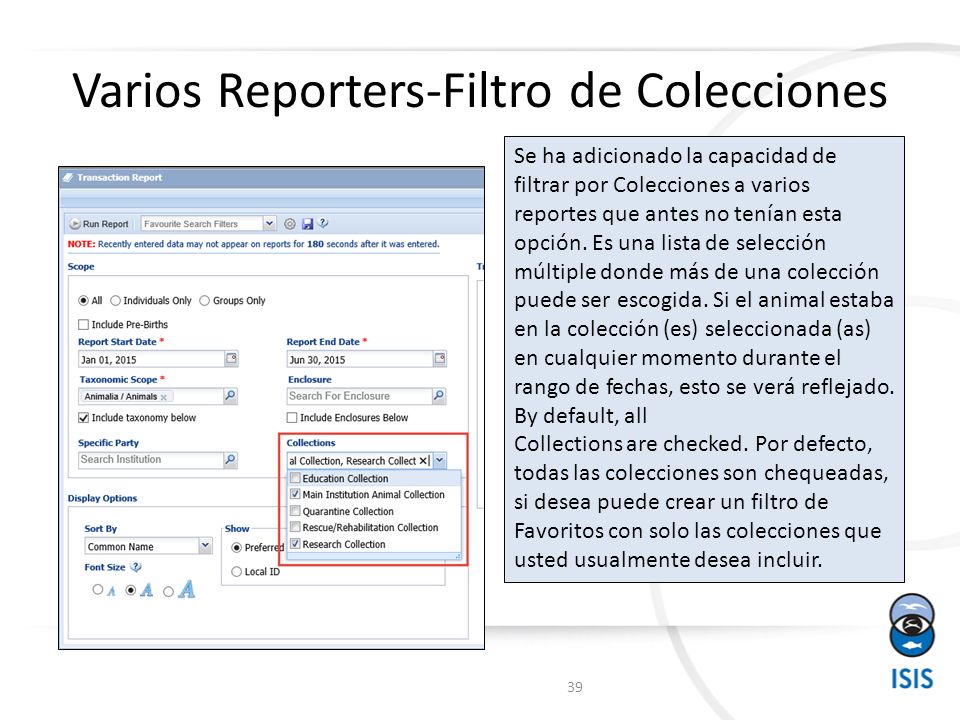This screenshot has width=960, height=720.
Task: Click the Run Report button
Action: click(x=99, y=224)
